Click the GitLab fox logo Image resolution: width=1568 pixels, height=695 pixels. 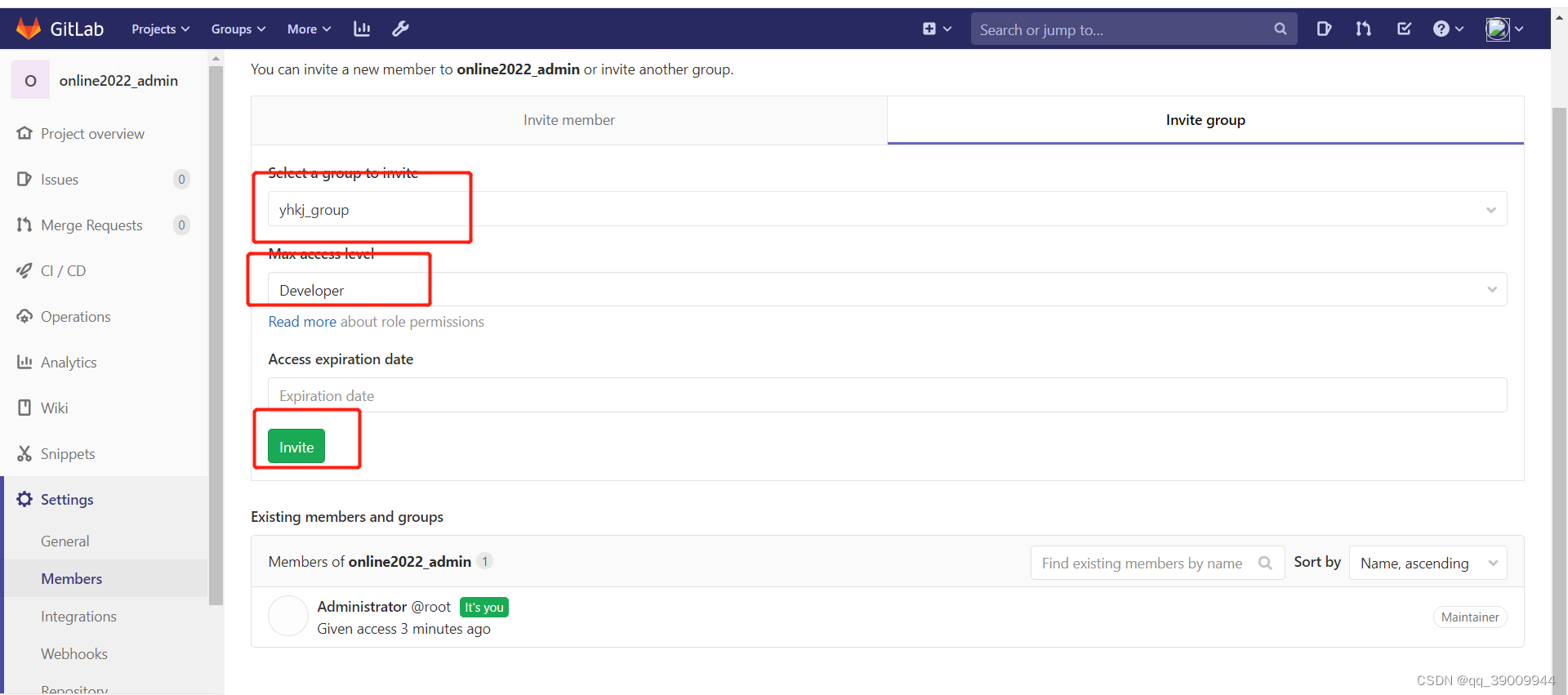click(29, 29)
